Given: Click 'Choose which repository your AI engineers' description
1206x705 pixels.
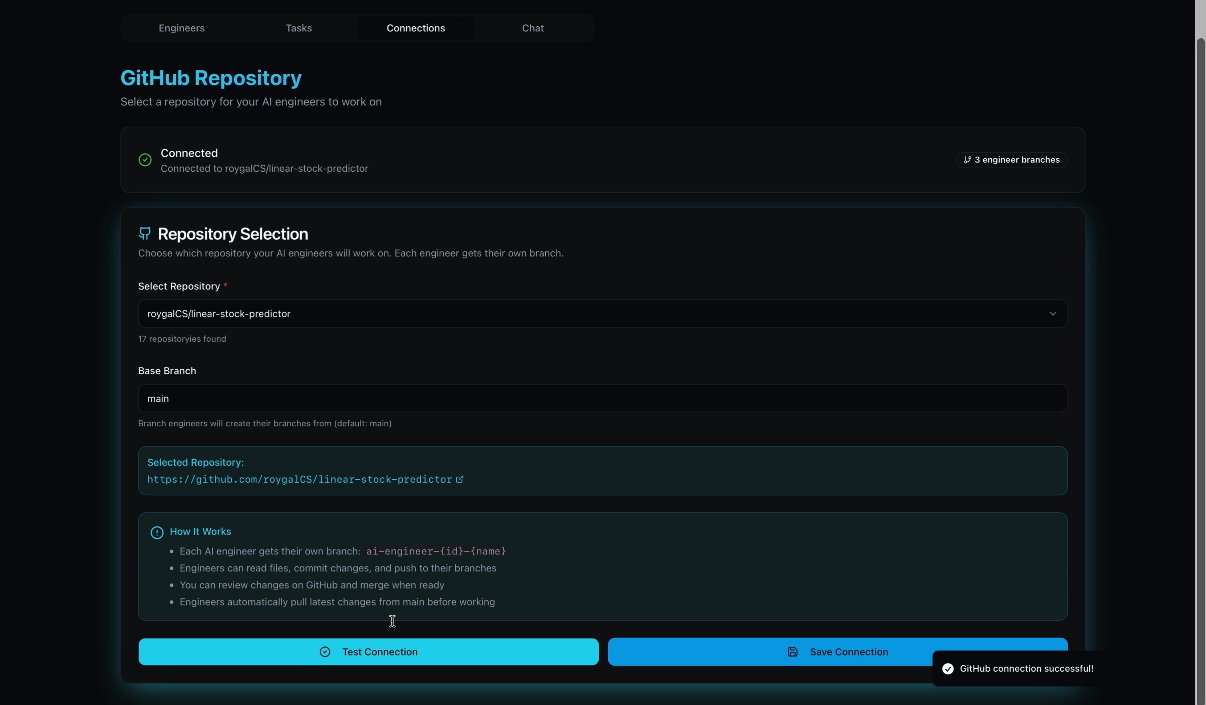Looking at the screenshot, I should coord(351,253).
